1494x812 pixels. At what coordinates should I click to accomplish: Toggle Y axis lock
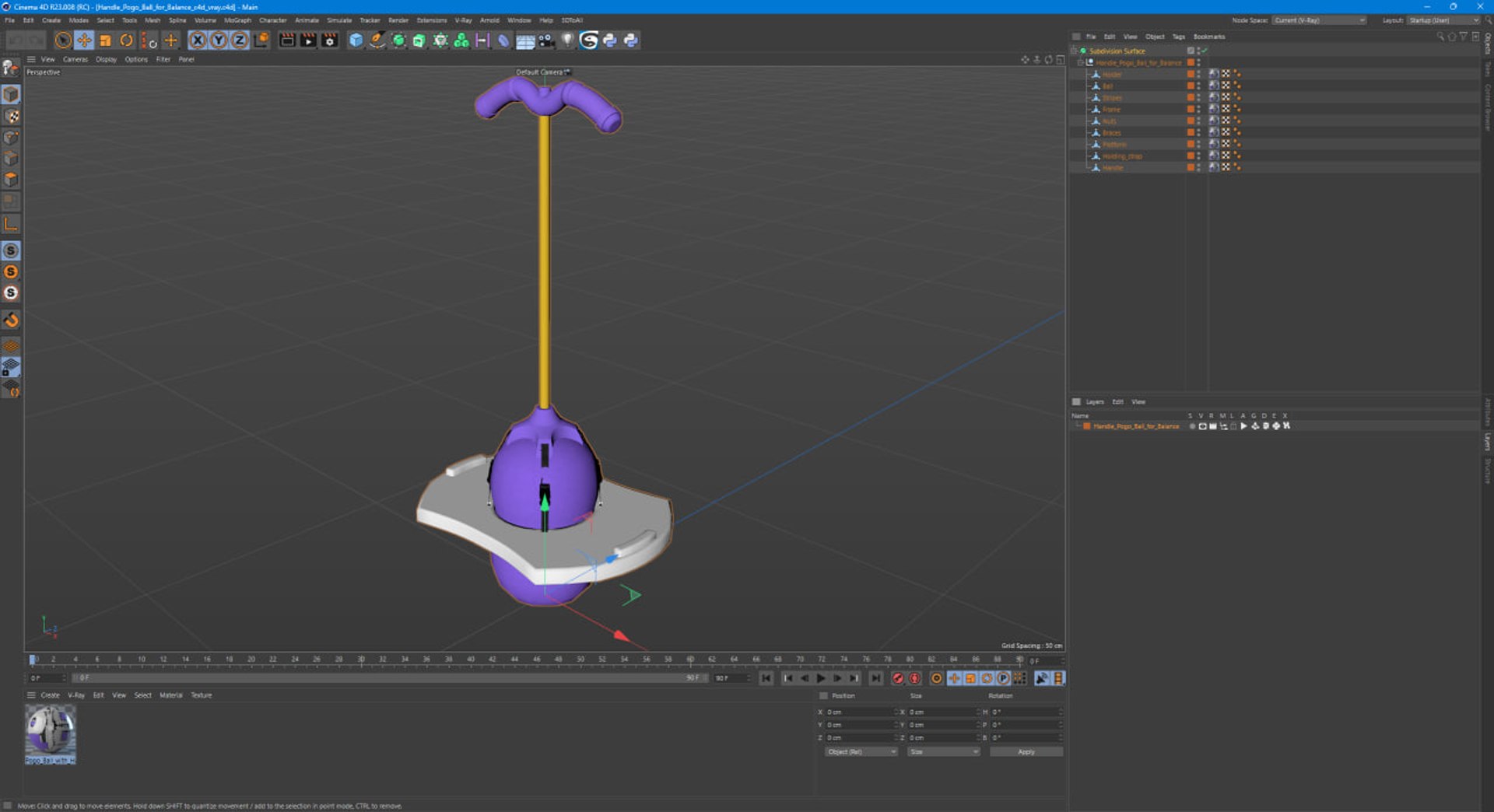tap(219, 40)
